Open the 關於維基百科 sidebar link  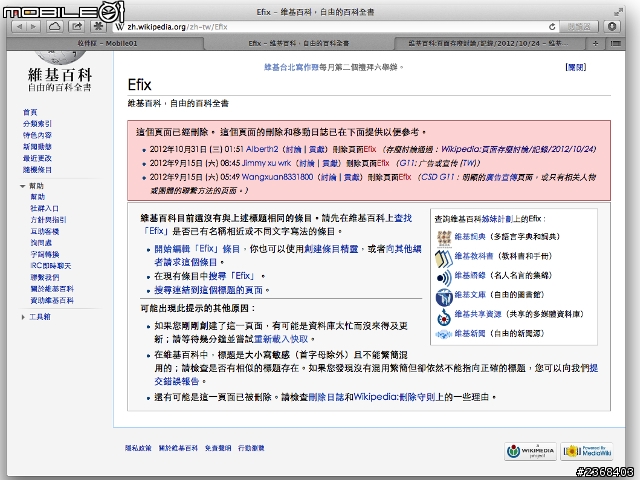(x=52, y=289)
